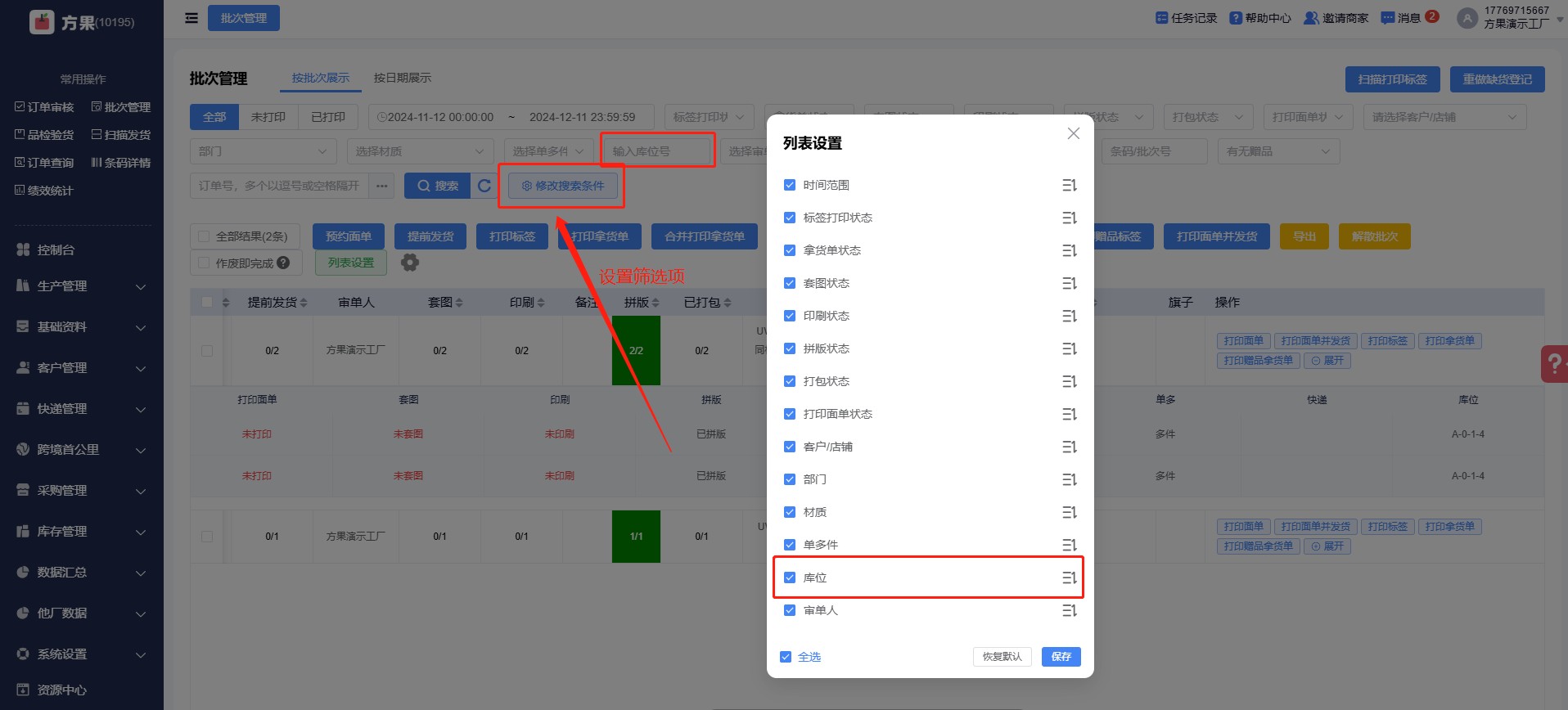Click the sort handle for 印刷状态
Viewport: 1568px width, 710px height.
tap(1069, 316)
